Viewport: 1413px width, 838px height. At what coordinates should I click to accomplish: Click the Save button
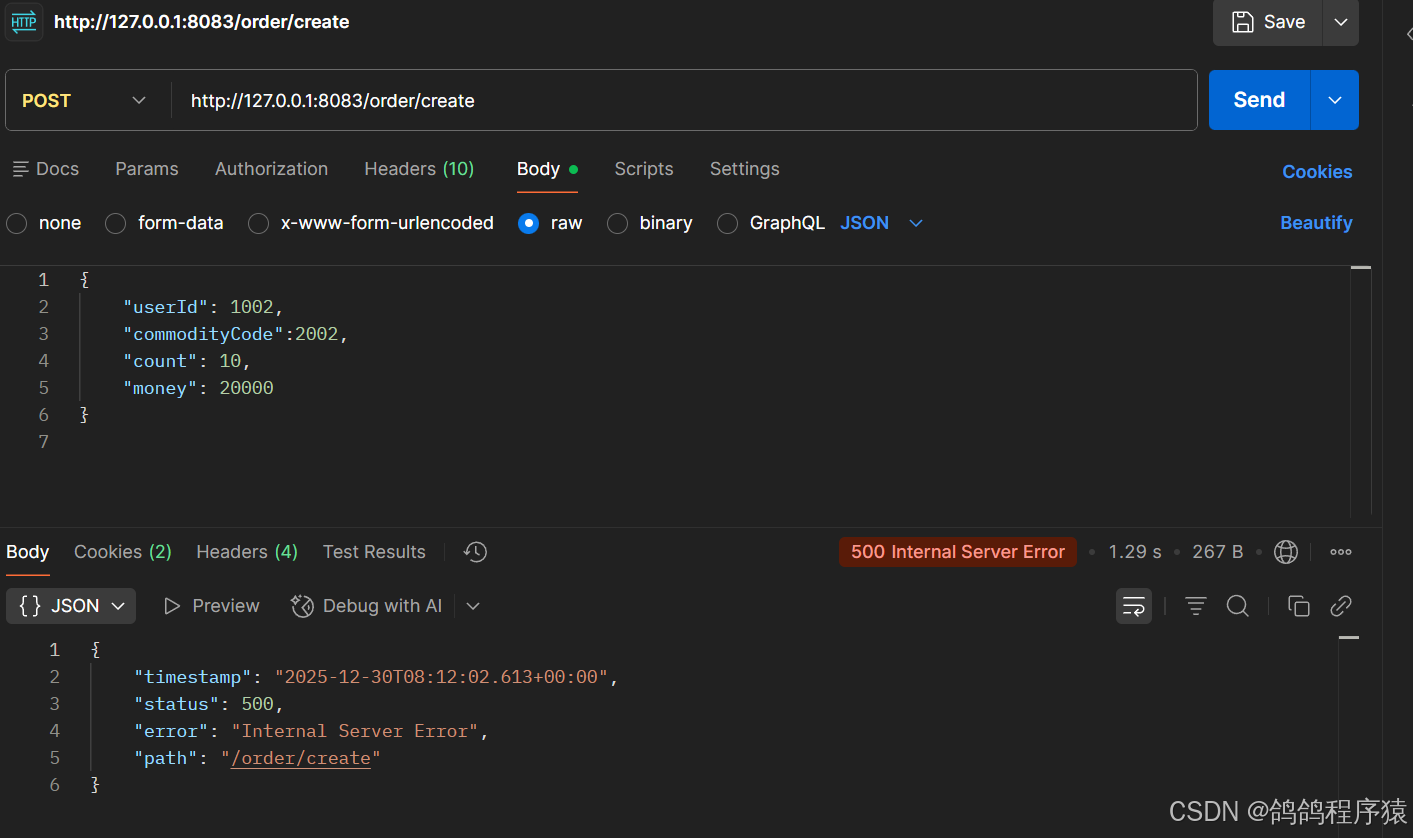click(x=1268, y=22)
